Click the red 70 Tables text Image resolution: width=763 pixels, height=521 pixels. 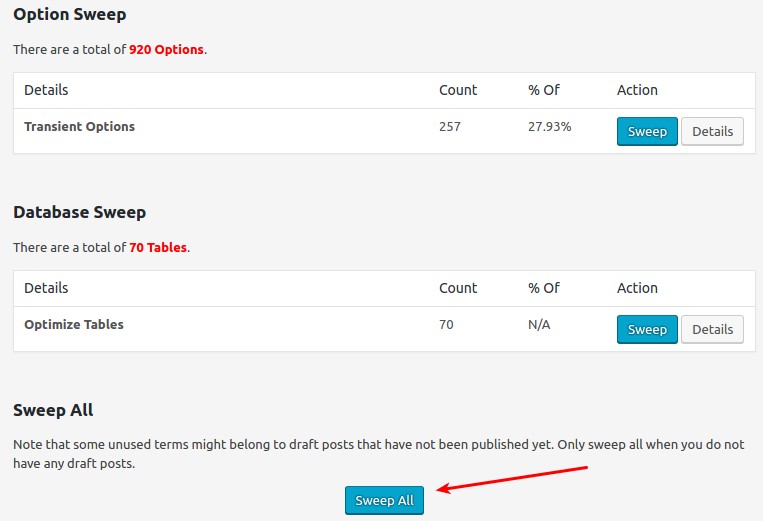(x=158, y=247)
